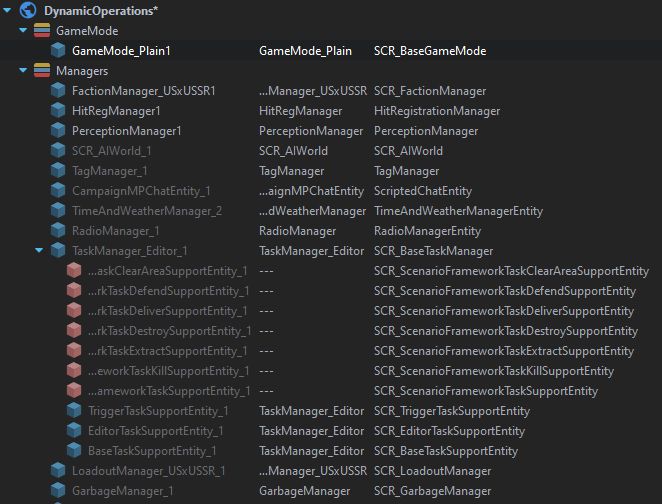Click the SCR_AIWorld_1 cube icon
Screen dimensions: 662x504
58,151
